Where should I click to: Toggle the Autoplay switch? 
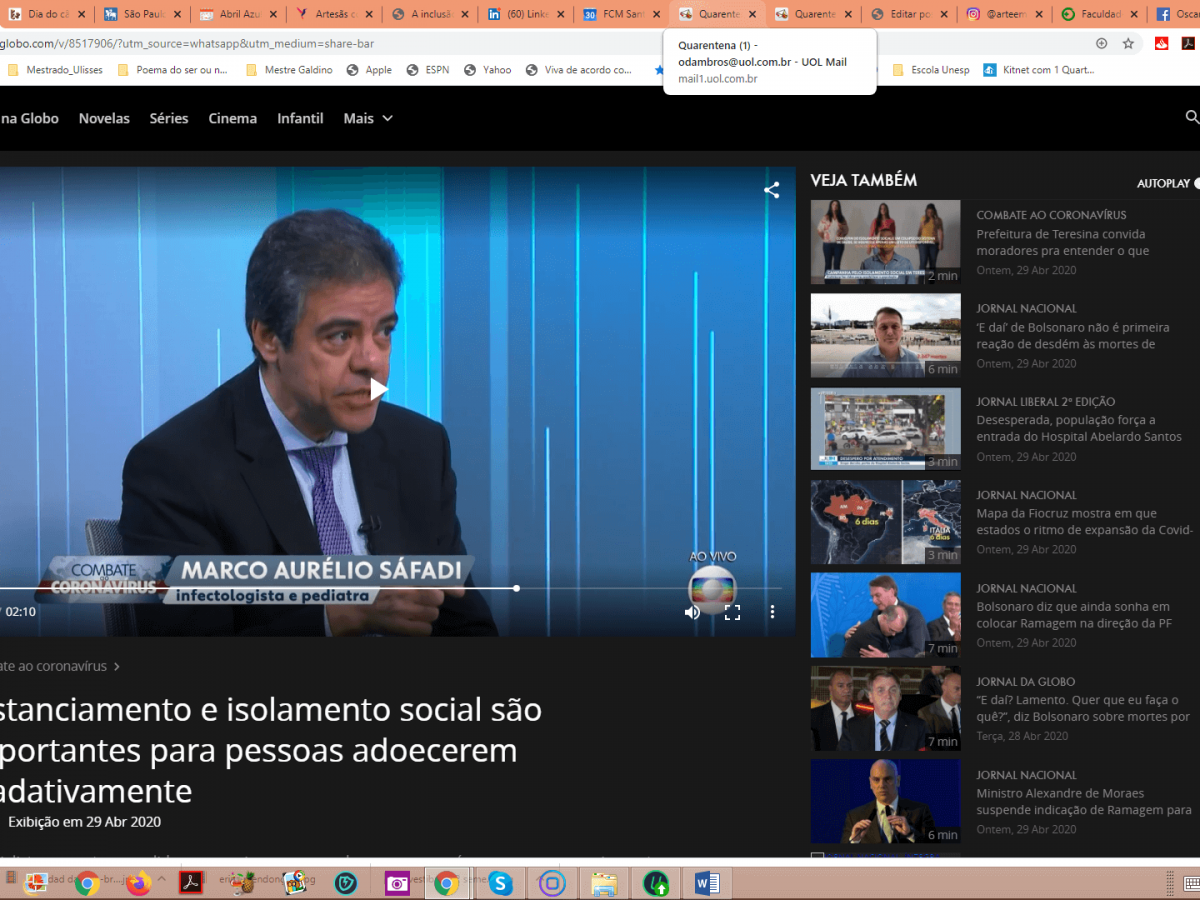(1196, 183)
